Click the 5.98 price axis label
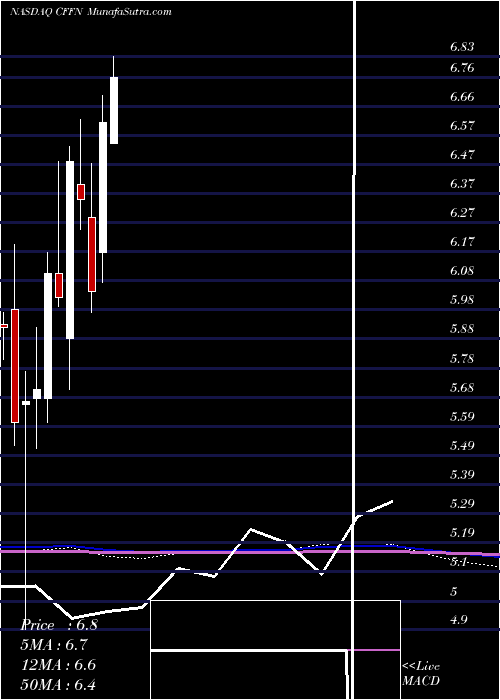Screen dimensions: 500x700 462,300
